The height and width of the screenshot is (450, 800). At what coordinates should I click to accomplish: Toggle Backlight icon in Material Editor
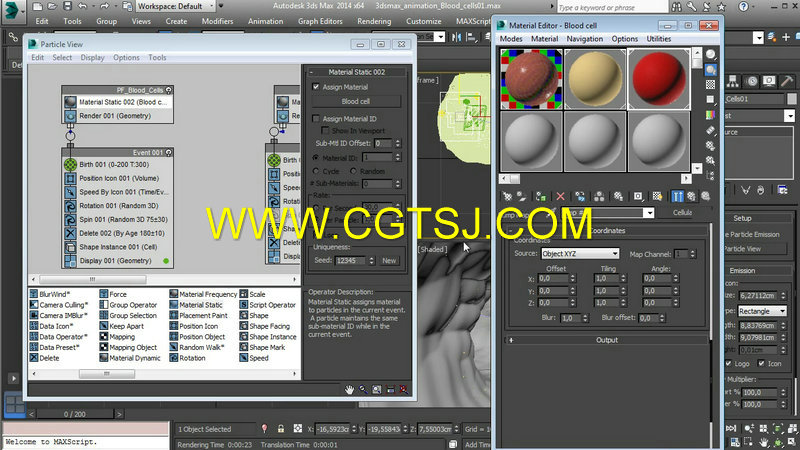(x=710, y=69)
